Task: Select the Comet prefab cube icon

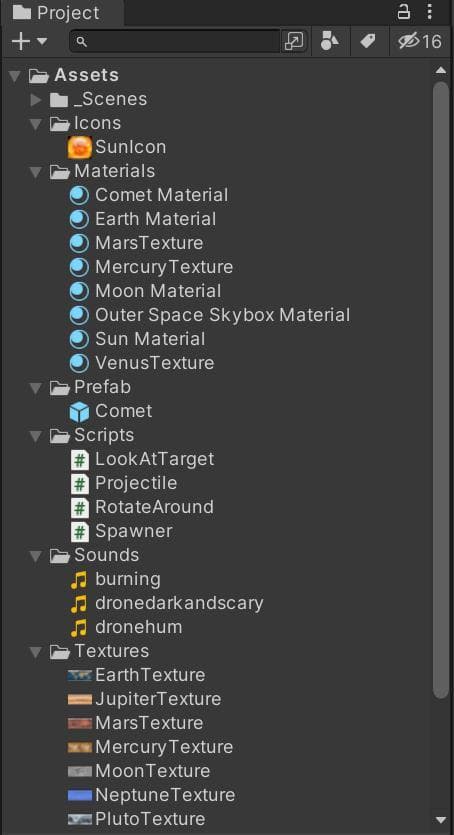Action: click(79, 412)
